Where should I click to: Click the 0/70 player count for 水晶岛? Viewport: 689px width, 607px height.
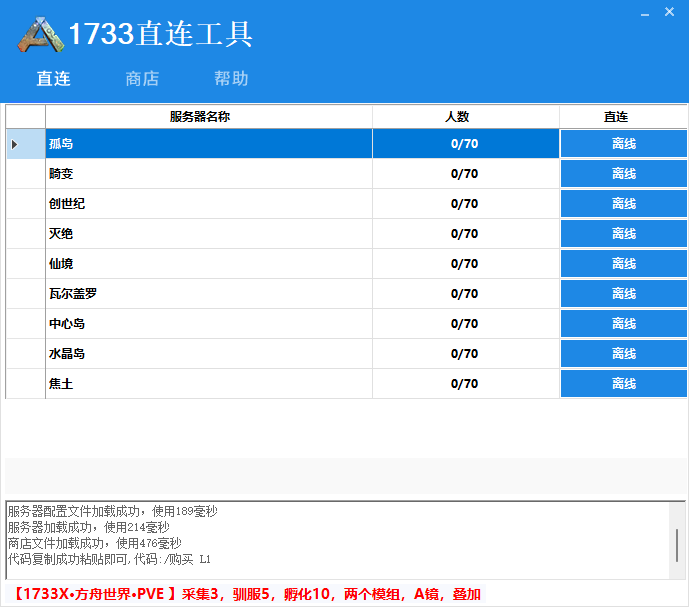click(464, 353)
